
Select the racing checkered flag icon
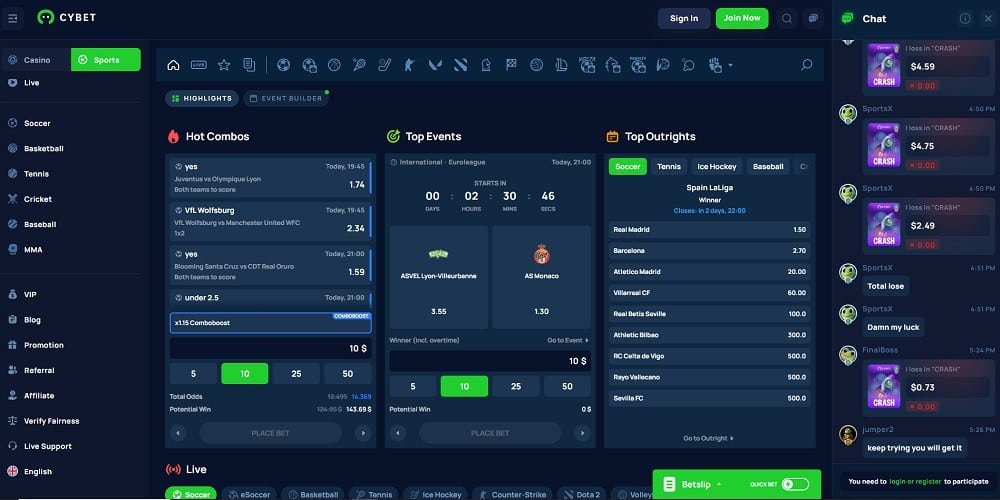511,65
